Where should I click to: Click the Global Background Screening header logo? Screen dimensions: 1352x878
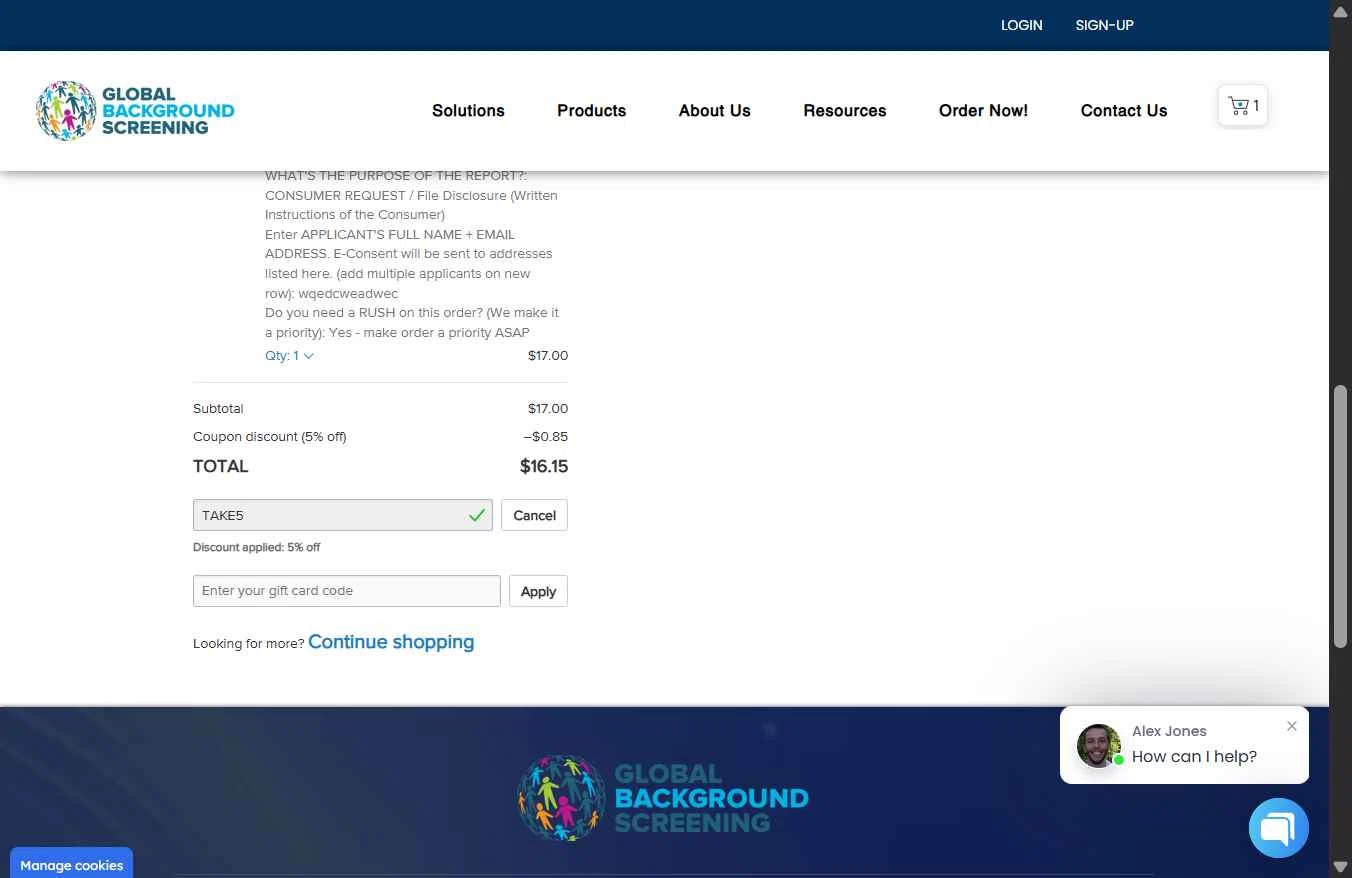pos(135,111)
